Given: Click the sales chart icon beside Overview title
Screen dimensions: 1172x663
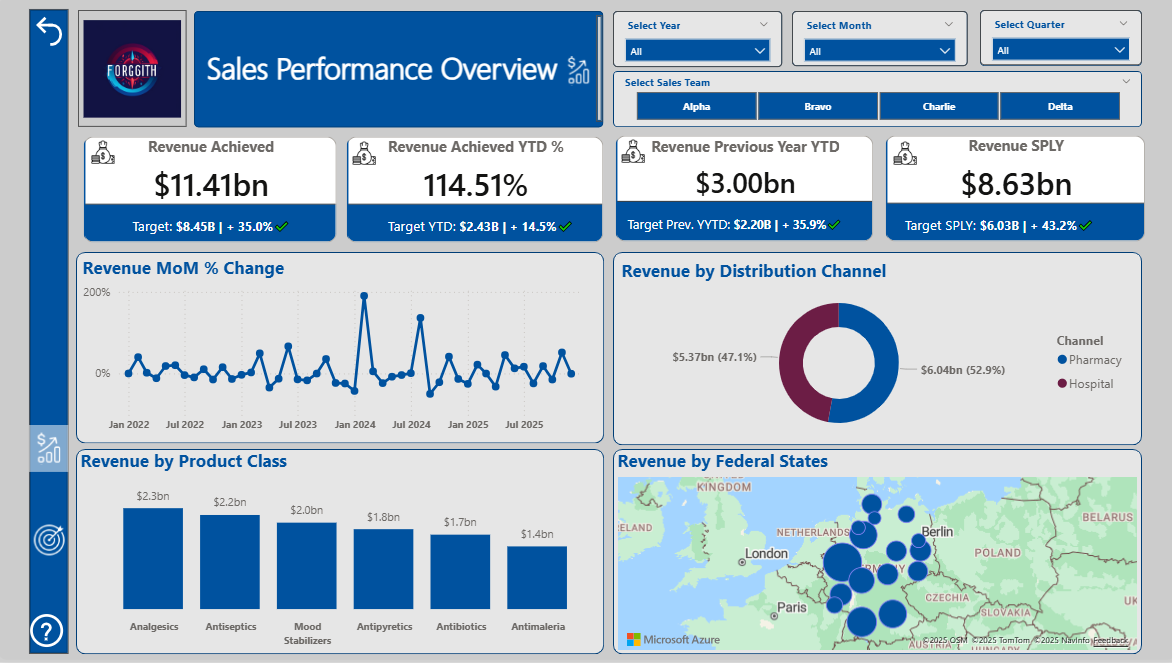Looking at the screenshot, I should pos(578,70).
